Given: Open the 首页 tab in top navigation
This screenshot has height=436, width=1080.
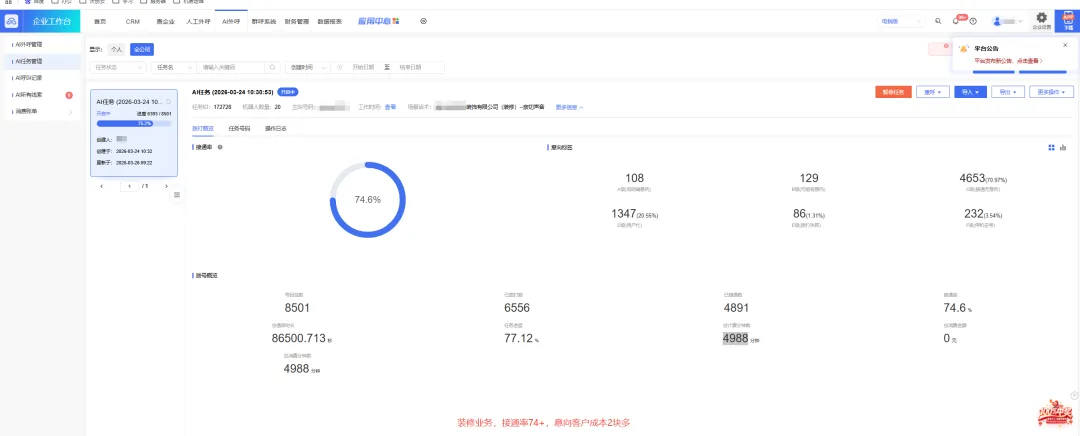Looking at the screenshot, I should [x=100, y=21].
